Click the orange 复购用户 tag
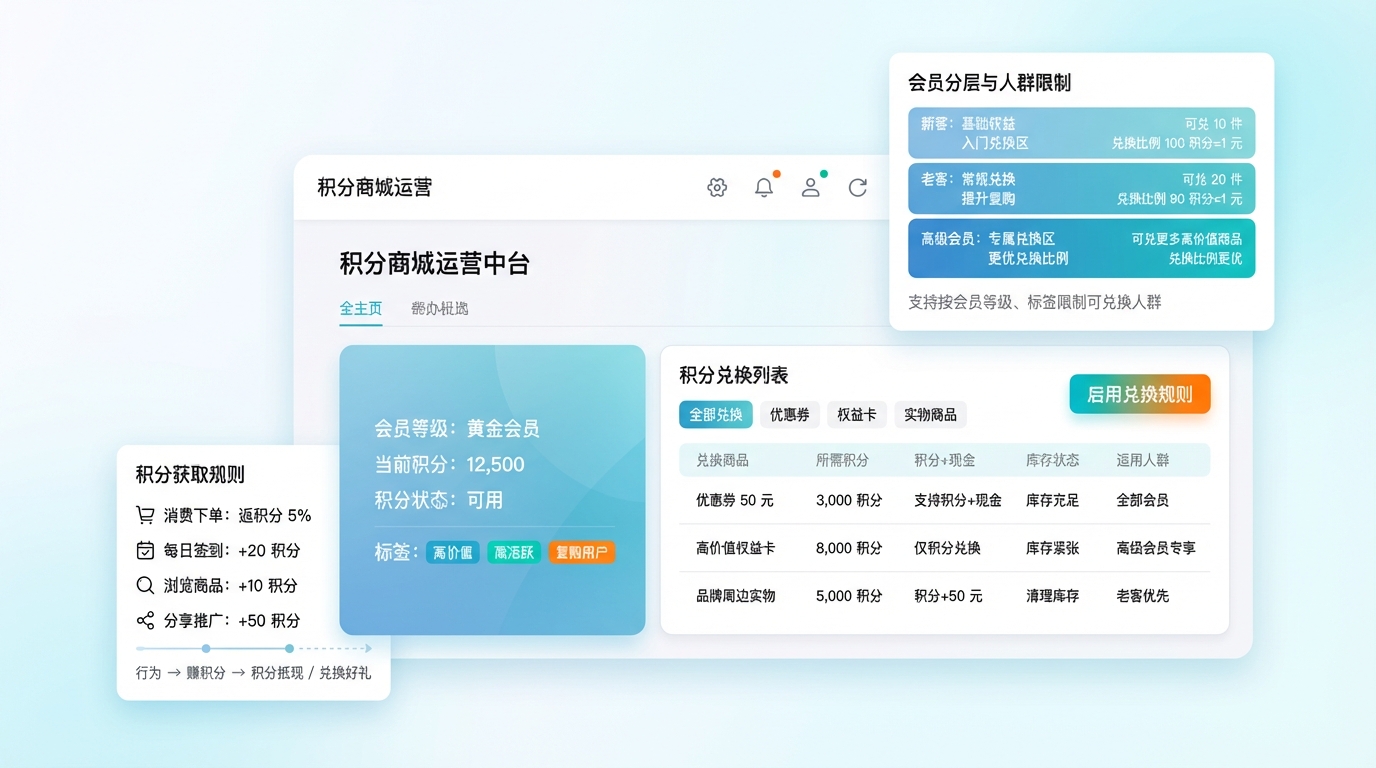1376x768 pixels. coord(581,552)
